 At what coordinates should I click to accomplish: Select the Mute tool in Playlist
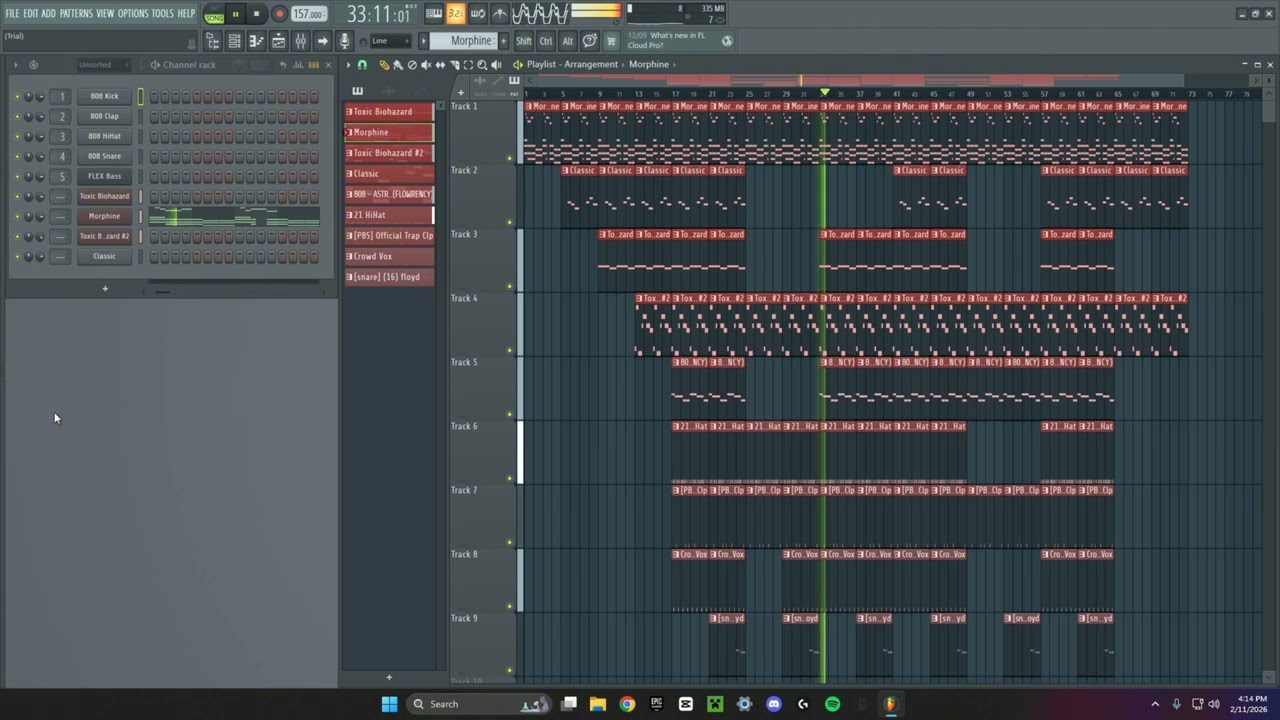tap(426, 65)
